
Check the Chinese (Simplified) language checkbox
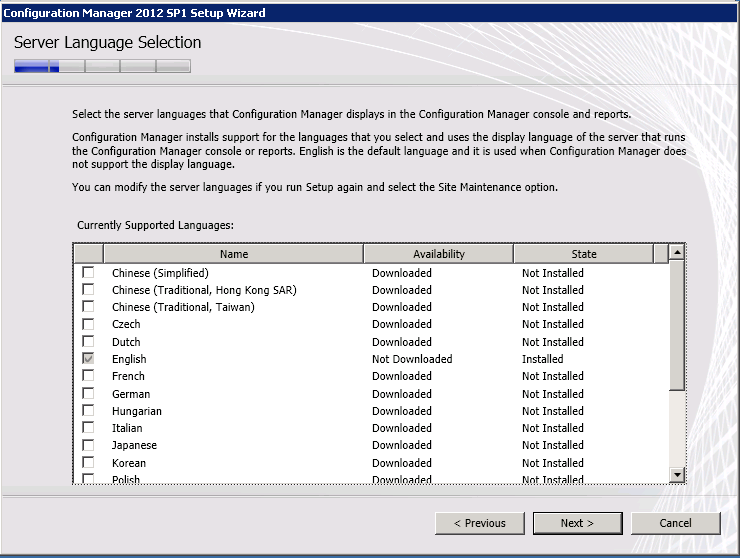89,273
